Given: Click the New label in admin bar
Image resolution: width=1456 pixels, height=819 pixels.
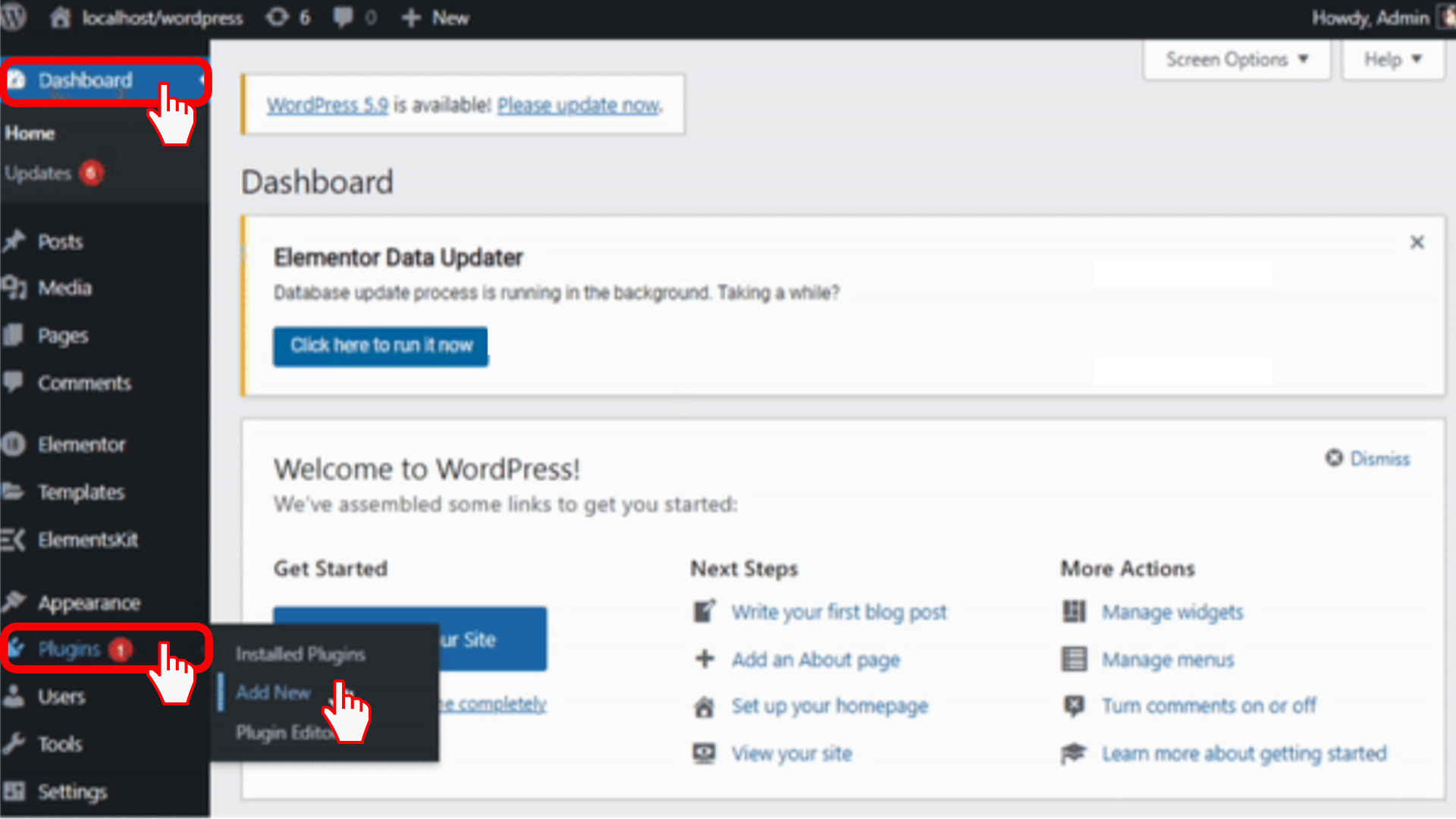Looking at the screenshot, I should pyautogui.click(x=450, y=17).
